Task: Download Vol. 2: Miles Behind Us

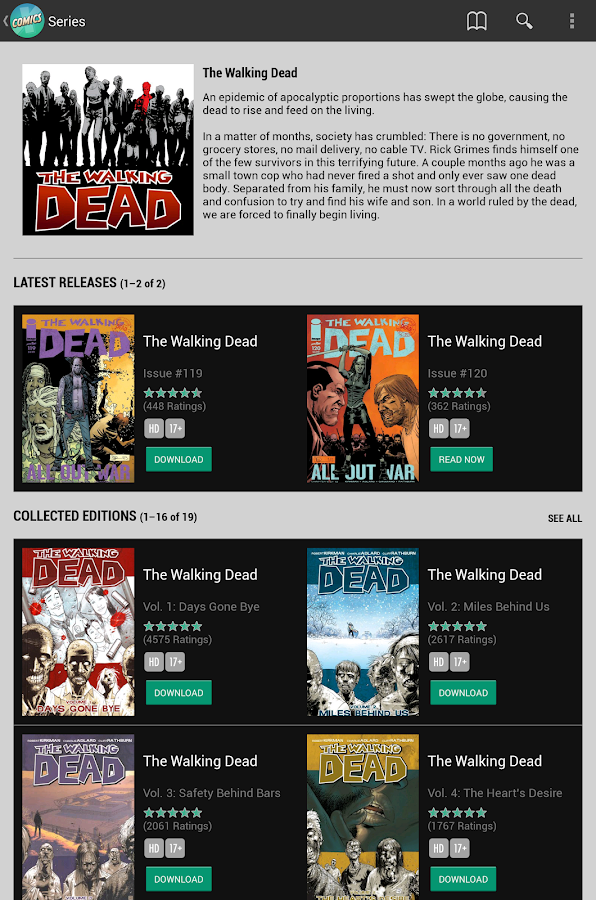Action: (463, 693)
